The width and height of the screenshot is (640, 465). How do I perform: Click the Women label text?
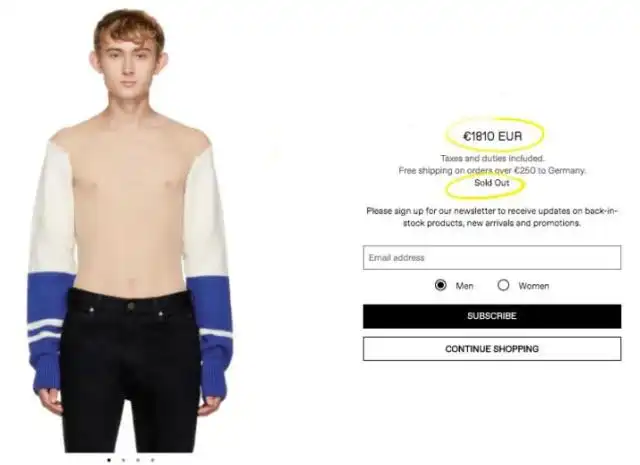point(533,286)
